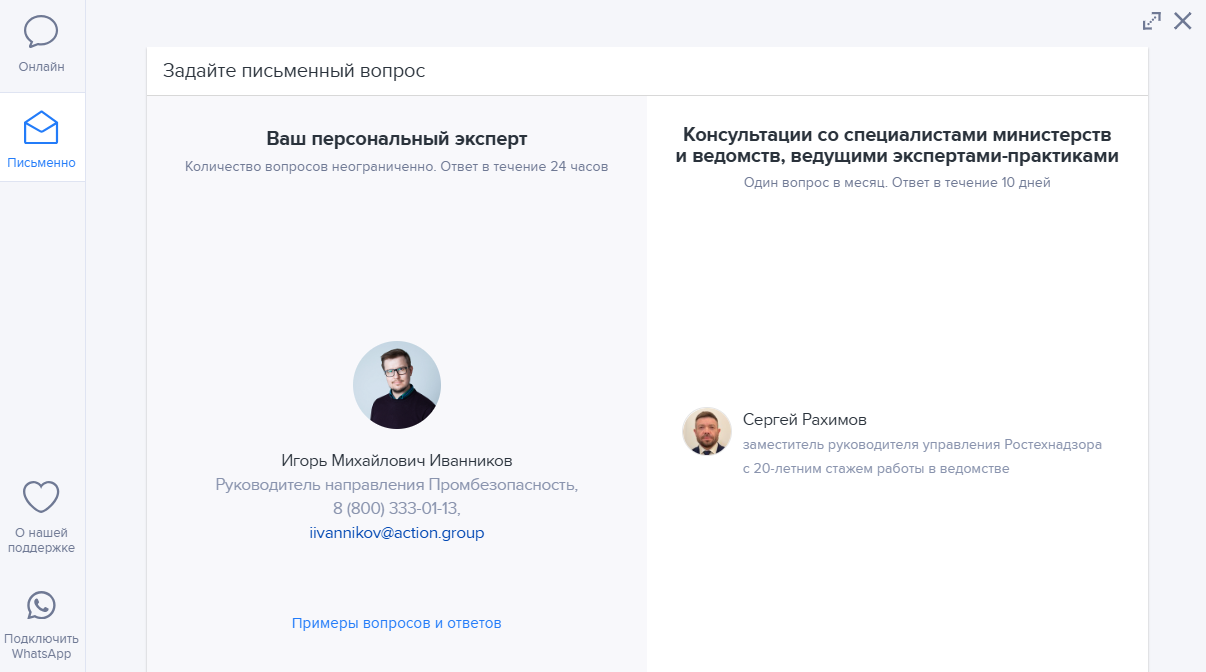The image size is (1206, 672).
Task: Click Игорь Иванников's round profile photo
Action: pos(397,385)
